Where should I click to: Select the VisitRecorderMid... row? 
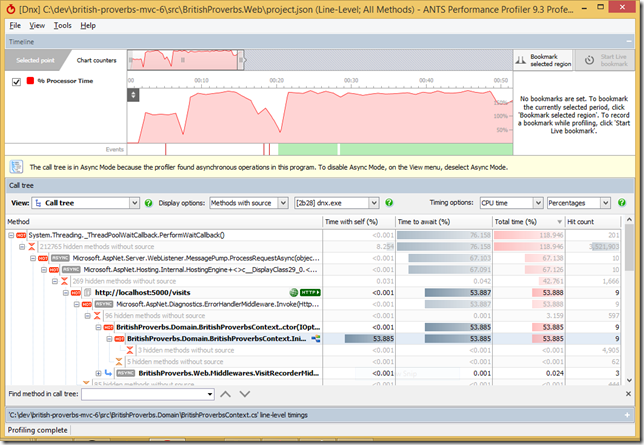tap(313, 374)
